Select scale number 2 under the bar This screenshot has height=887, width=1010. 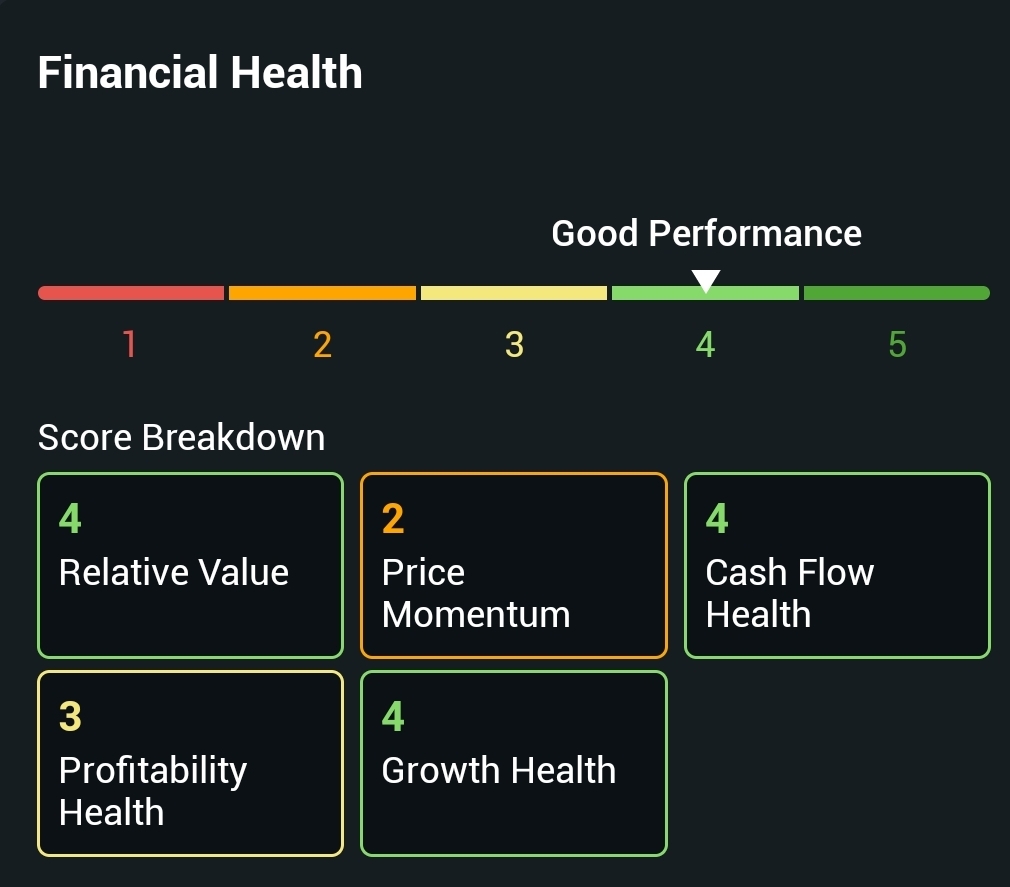pos(322,345)
